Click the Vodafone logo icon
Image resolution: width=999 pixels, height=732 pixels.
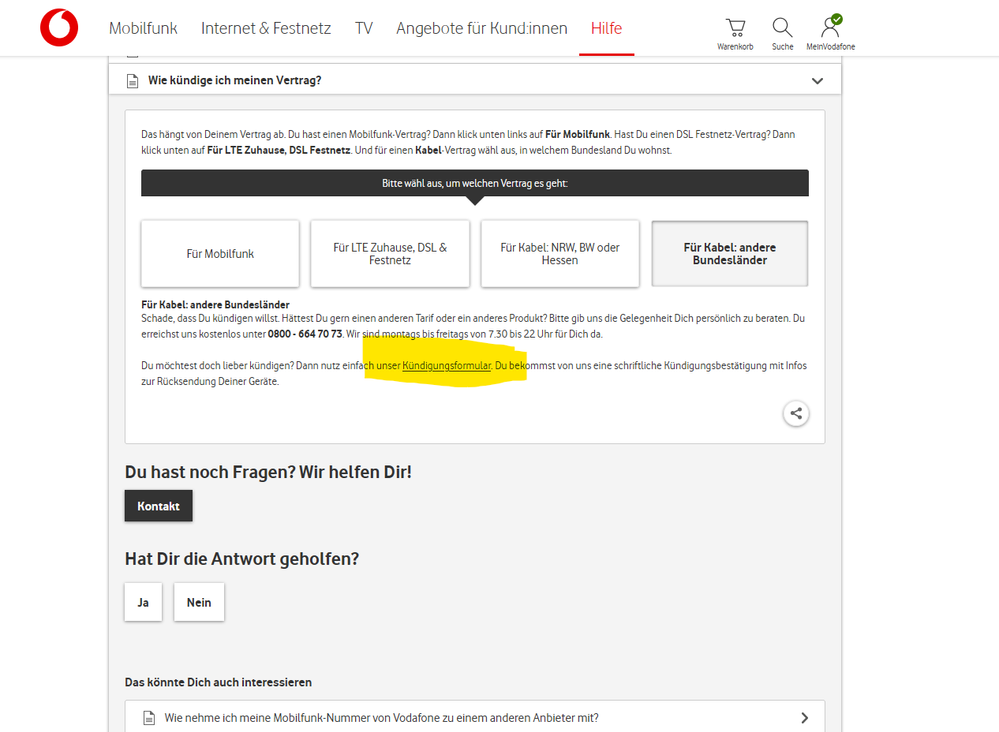(59, 27)
